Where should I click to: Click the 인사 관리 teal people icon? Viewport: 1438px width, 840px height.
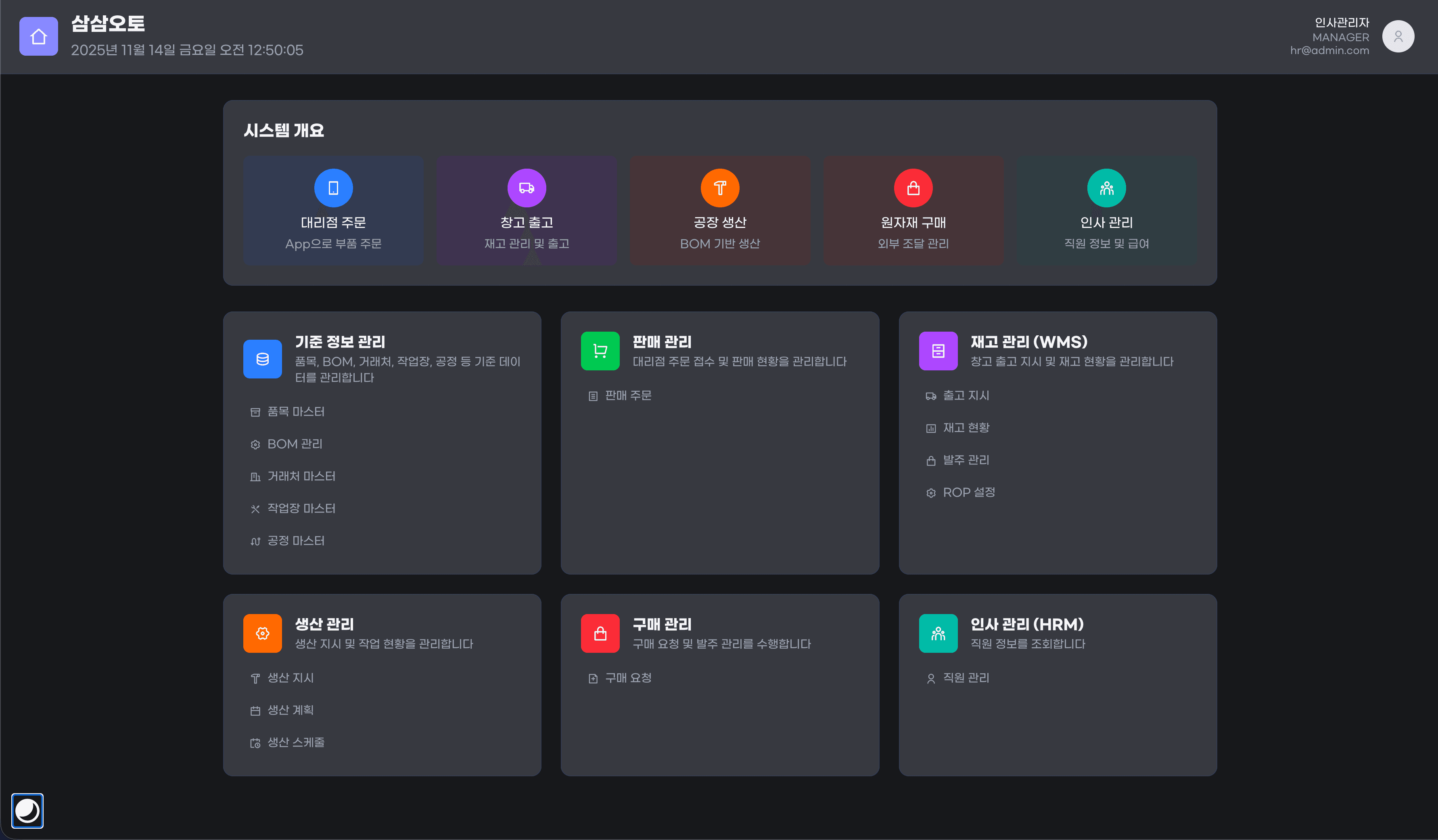tap(1106, 188)
